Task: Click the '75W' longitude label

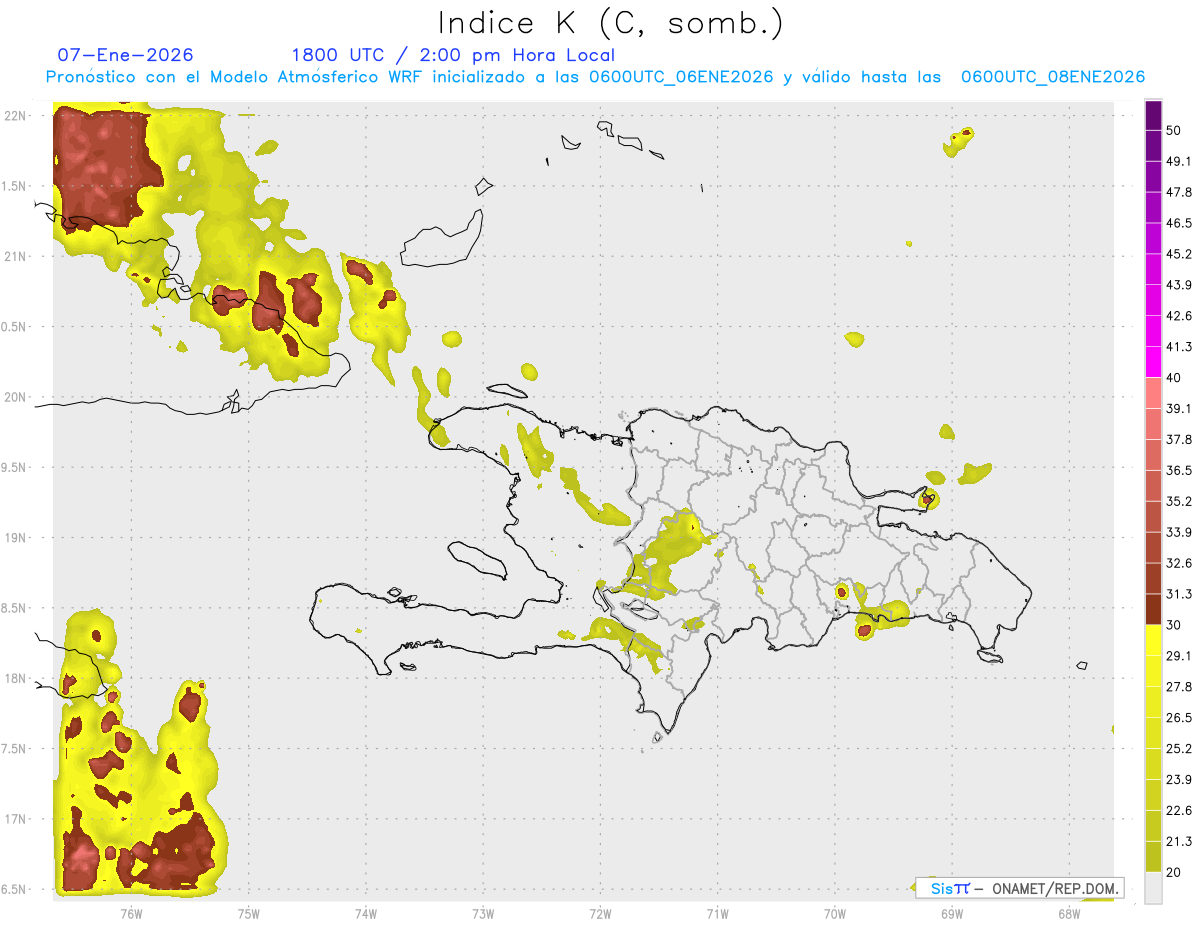Action: (249, 914)
